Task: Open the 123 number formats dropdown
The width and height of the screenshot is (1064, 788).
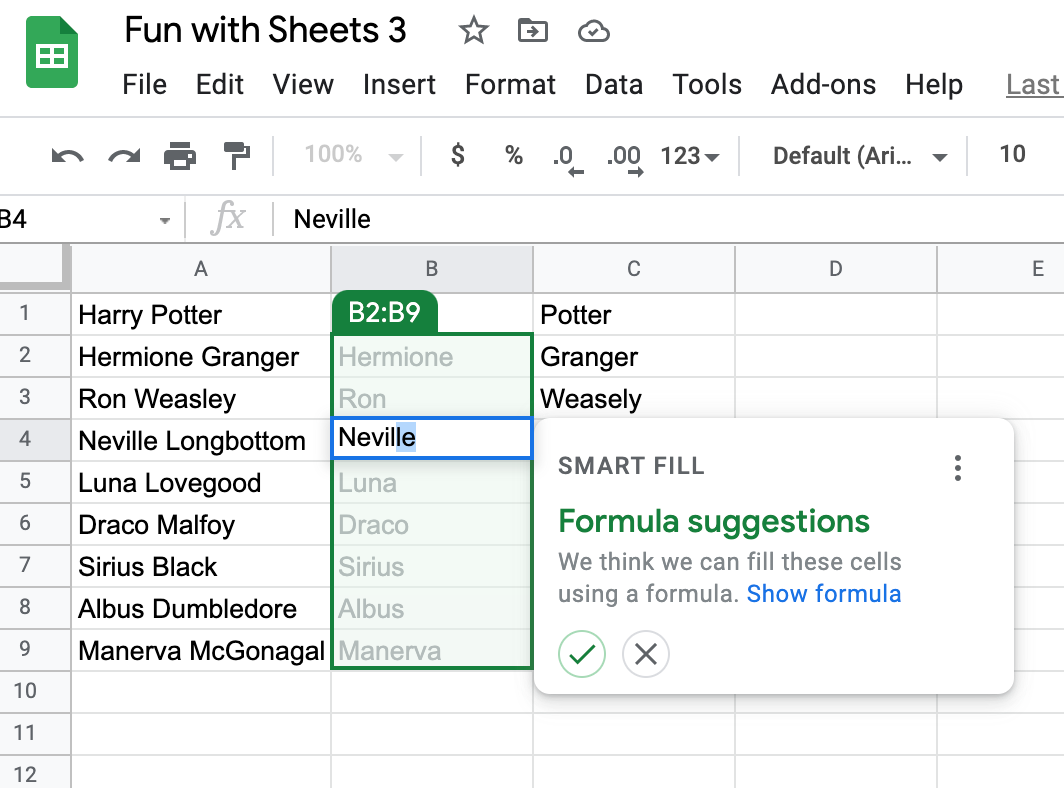Action: 690,156
